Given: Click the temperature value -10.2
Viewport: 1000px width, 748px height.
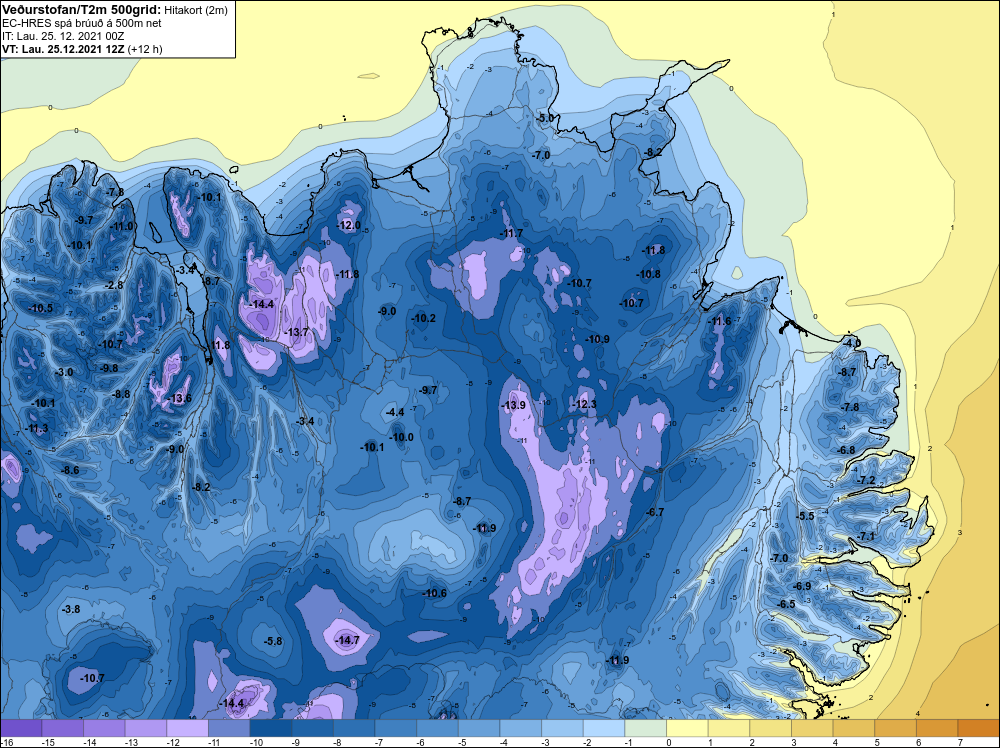Looking at the screenshot, I should click(423, 318).
